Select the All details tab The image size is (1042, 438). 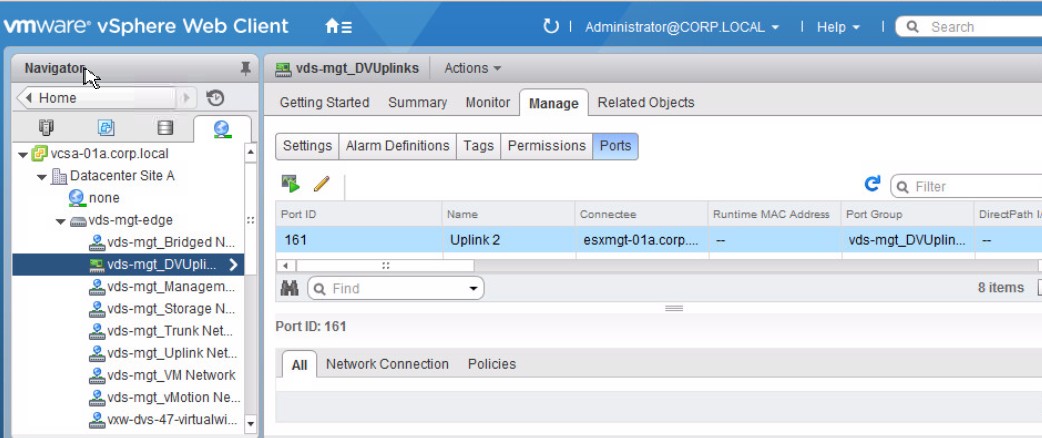[299, 364]
